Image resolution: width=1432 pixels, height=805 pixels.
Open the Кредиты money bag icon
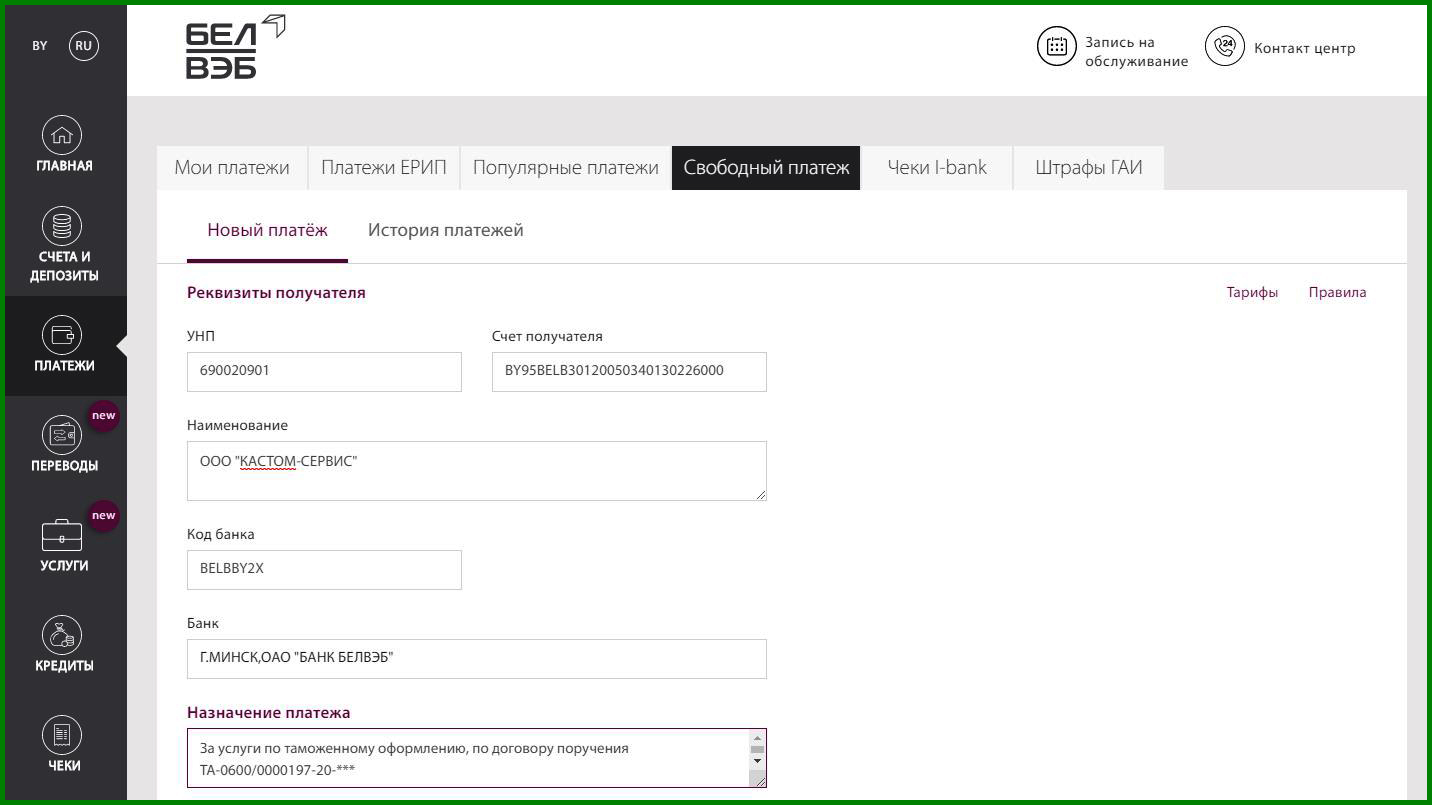click(x=62, y=635)
